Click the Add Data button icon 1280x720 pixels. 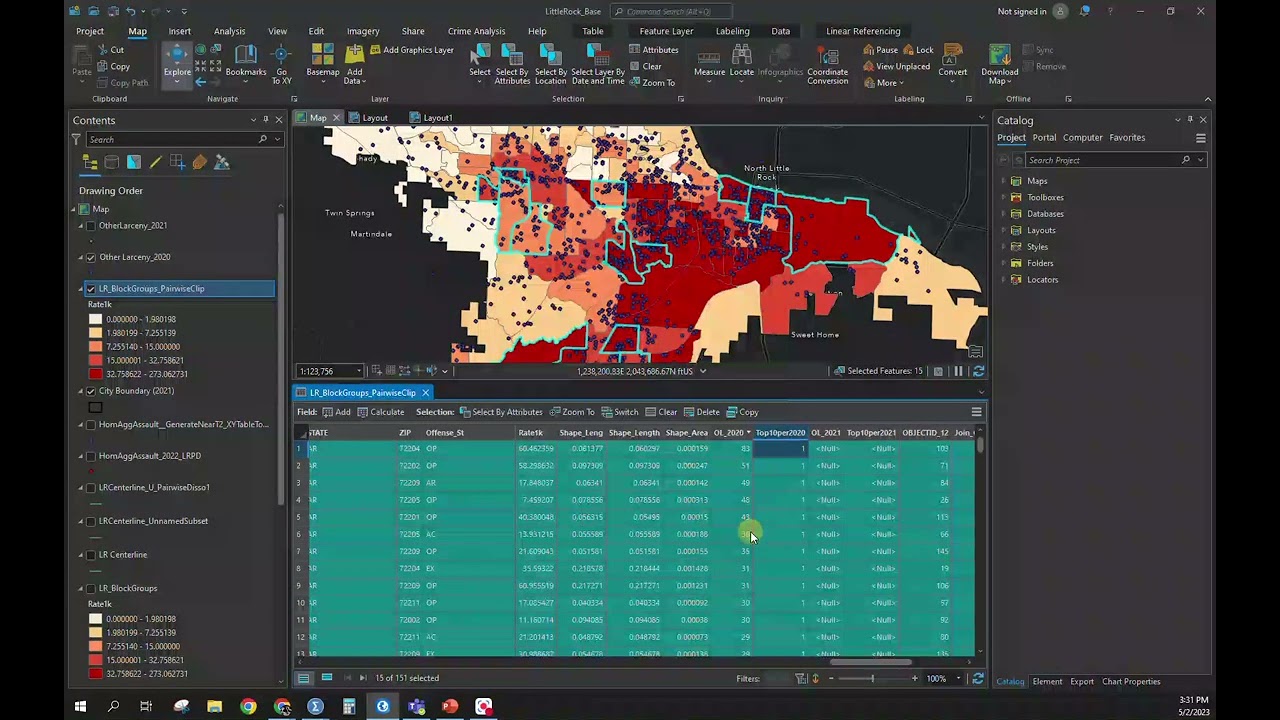pyautogui.click(x=354, y=55)
